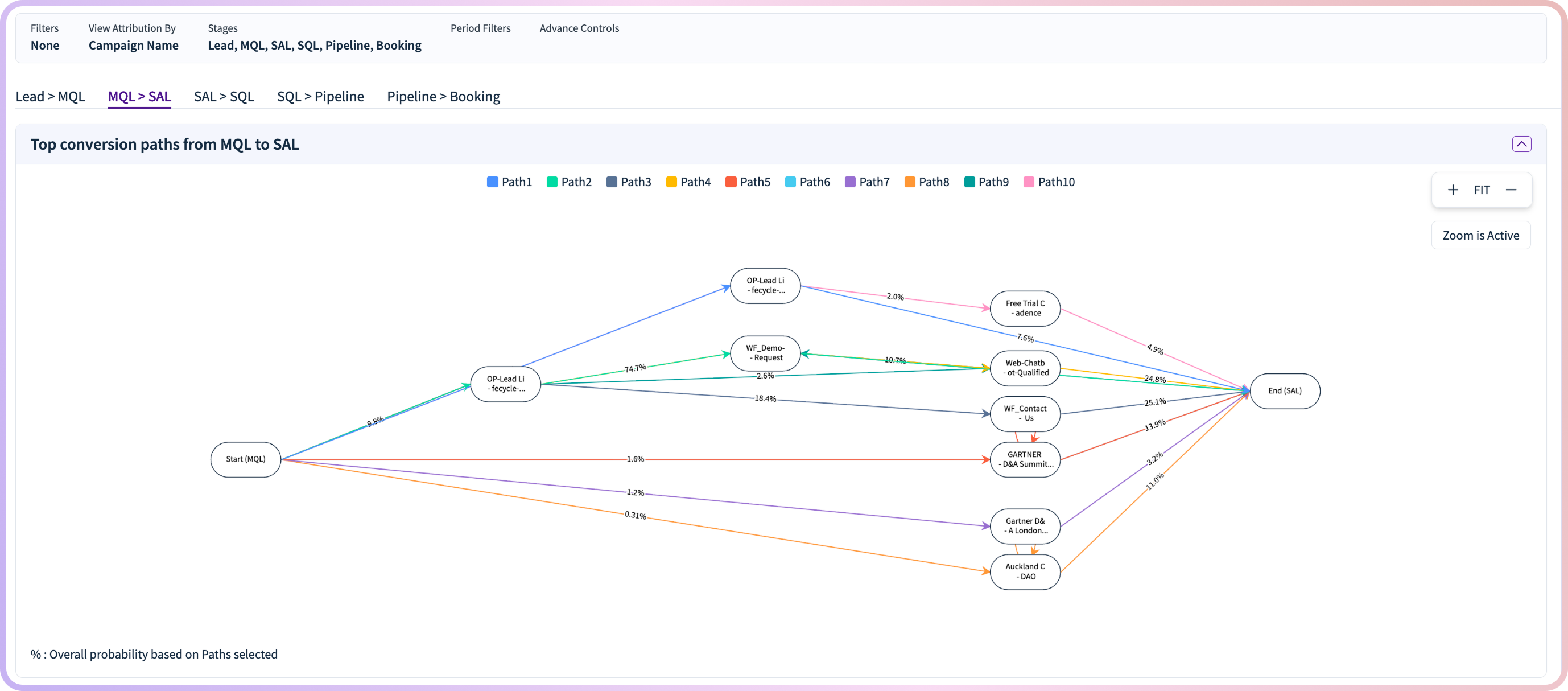Open the Pipeline > Booking tab

(x=443, y=97)
